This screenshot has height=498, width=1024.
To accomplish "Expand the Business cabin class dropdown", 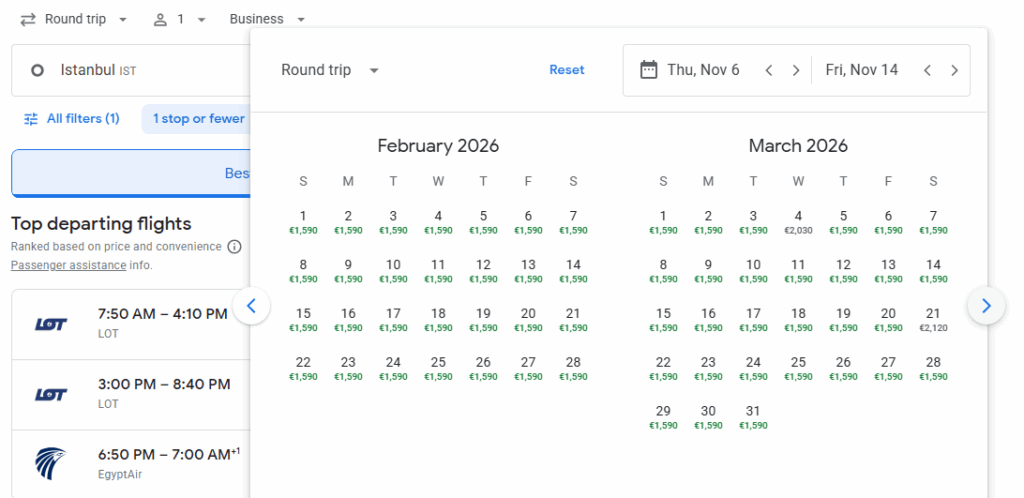I will (267, 19).
